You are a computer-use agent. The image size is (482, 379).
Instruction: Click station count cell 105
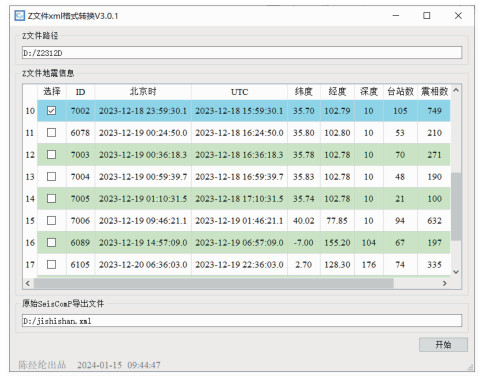(x=400, y=111)
